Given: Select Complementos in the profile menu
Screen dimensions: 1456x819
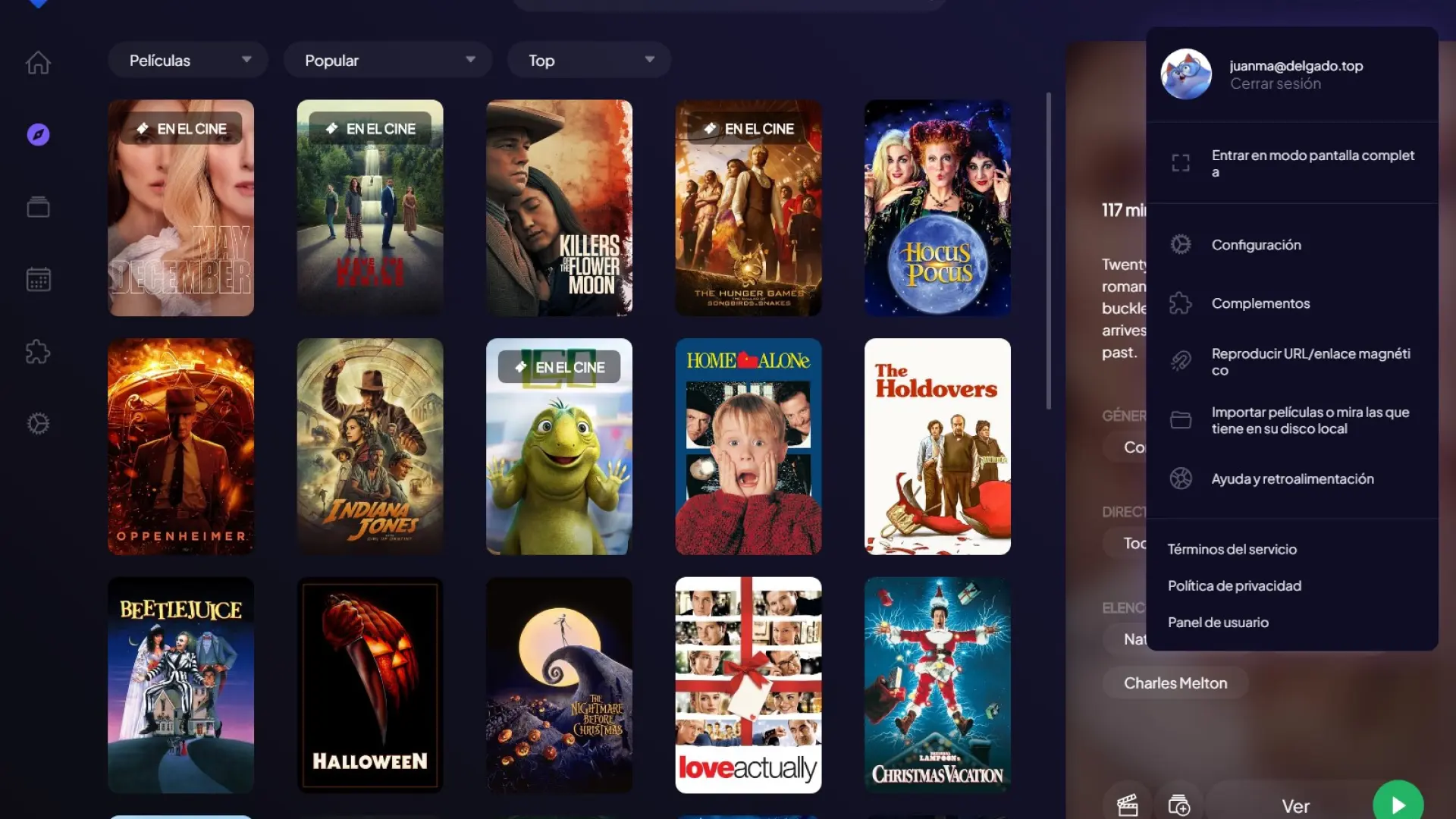Looking at the screenshot, I should click(x=1260, y=303).
